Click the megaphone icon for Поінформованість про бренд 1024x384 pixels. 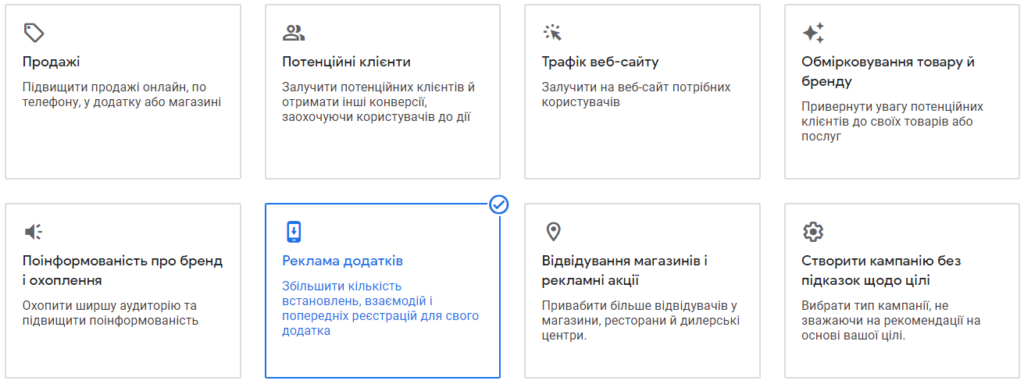click(x=33, y=231)
